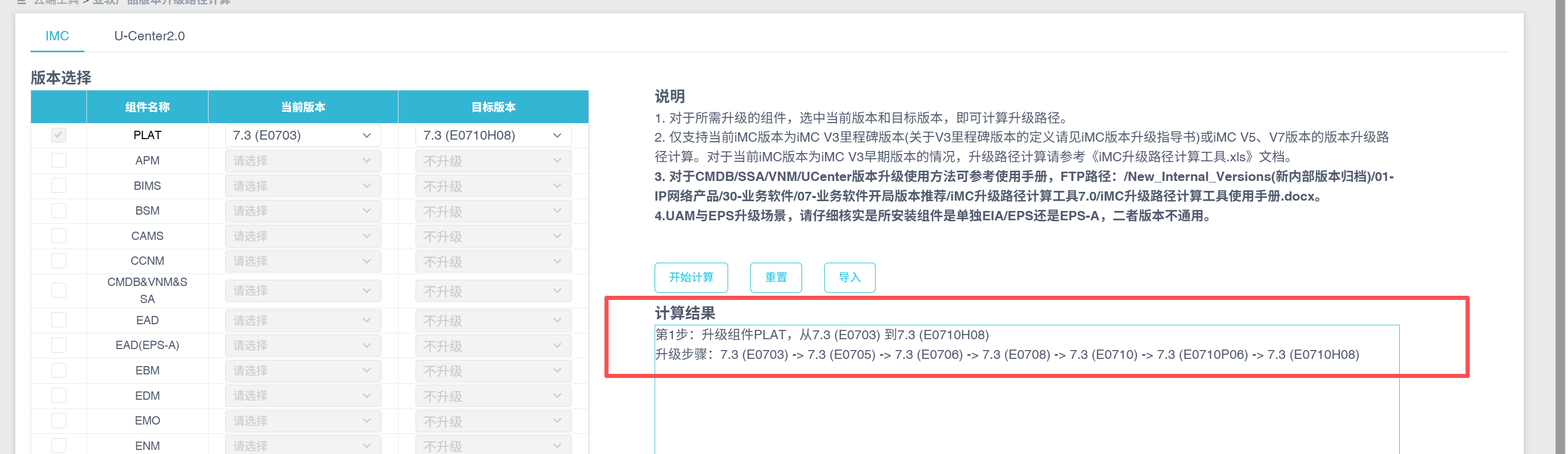Check the CCNM row checkbox
The image size is (1568, 454).
pyautogui.click(x=58, y=261)
